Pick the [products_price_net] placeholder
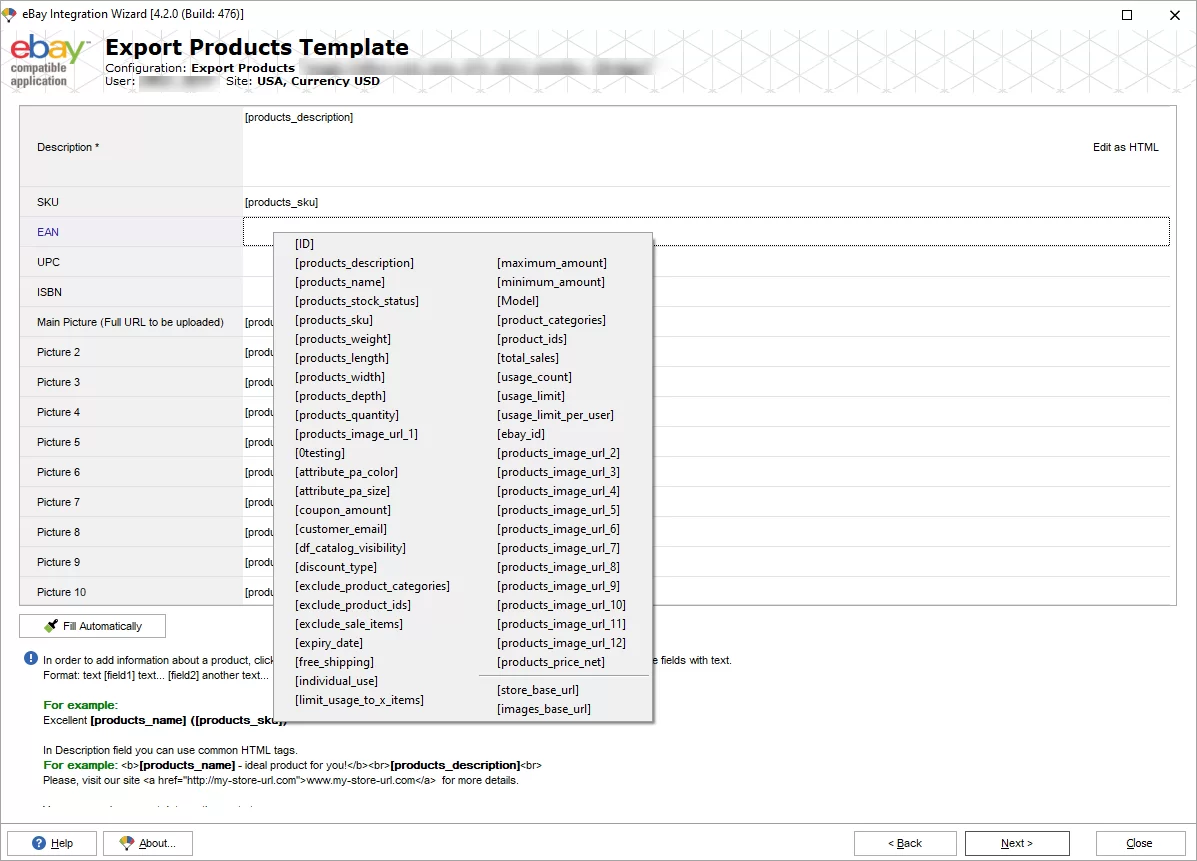Screen dimensions: 1197x861 549,661
